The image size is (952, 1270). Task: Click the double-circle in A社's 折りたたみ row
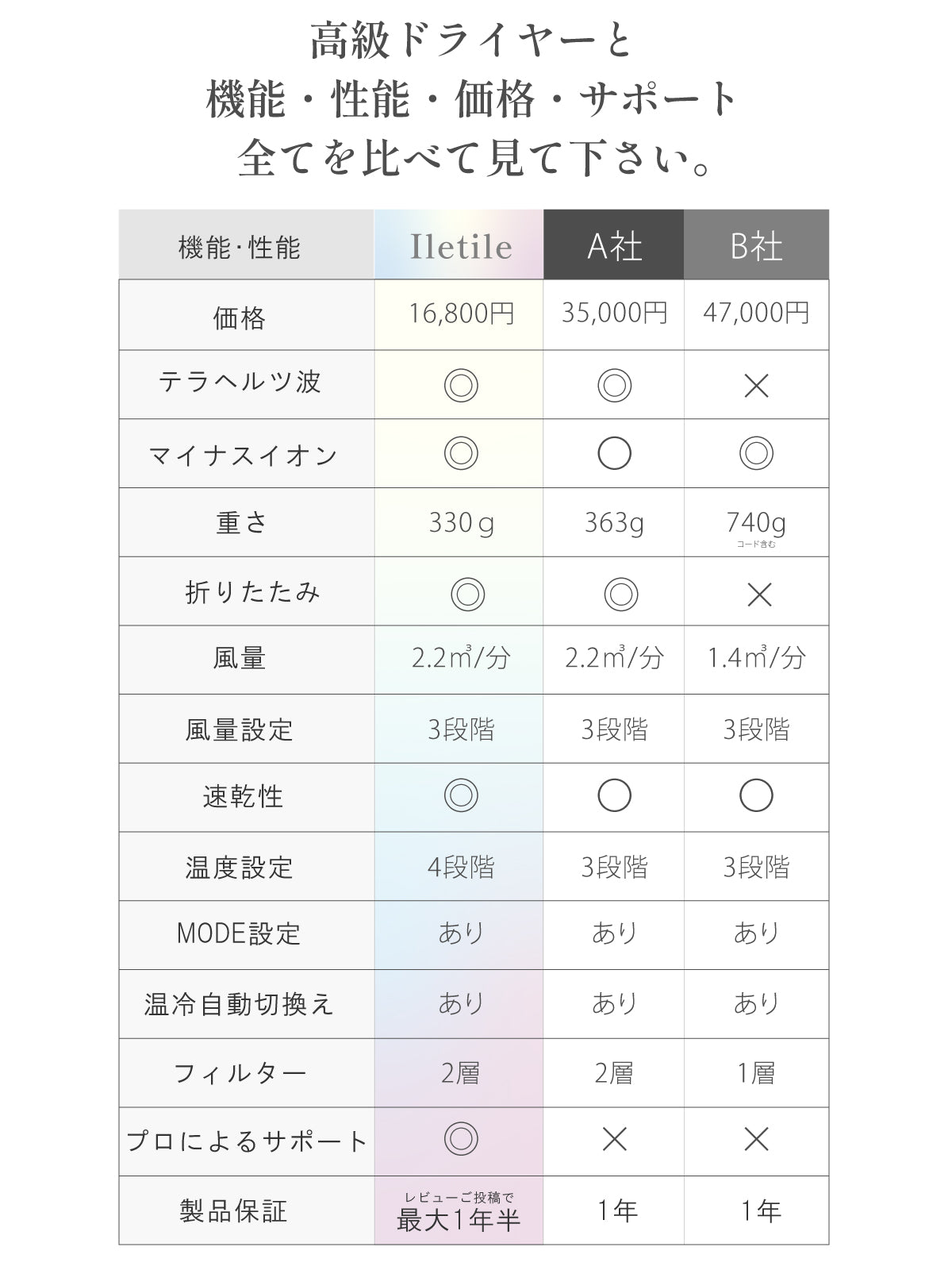[x=620, y=594]
